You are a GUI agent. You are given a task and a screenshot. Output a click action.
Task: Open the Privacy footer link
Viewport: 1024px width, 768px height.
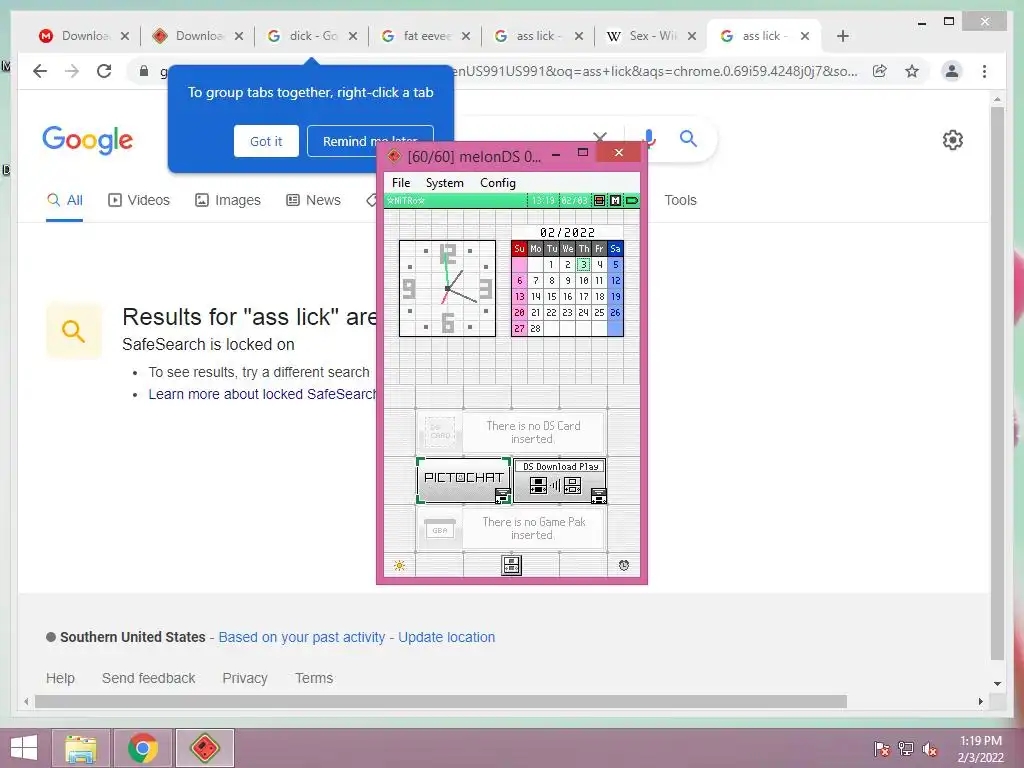click(x=245, y=678)
